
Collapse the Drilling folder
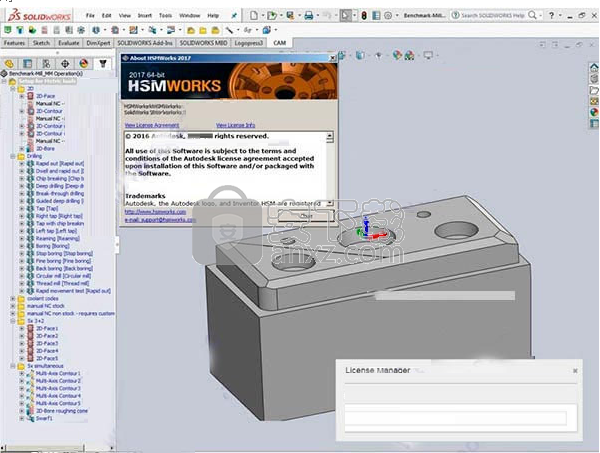click(13, 156)
